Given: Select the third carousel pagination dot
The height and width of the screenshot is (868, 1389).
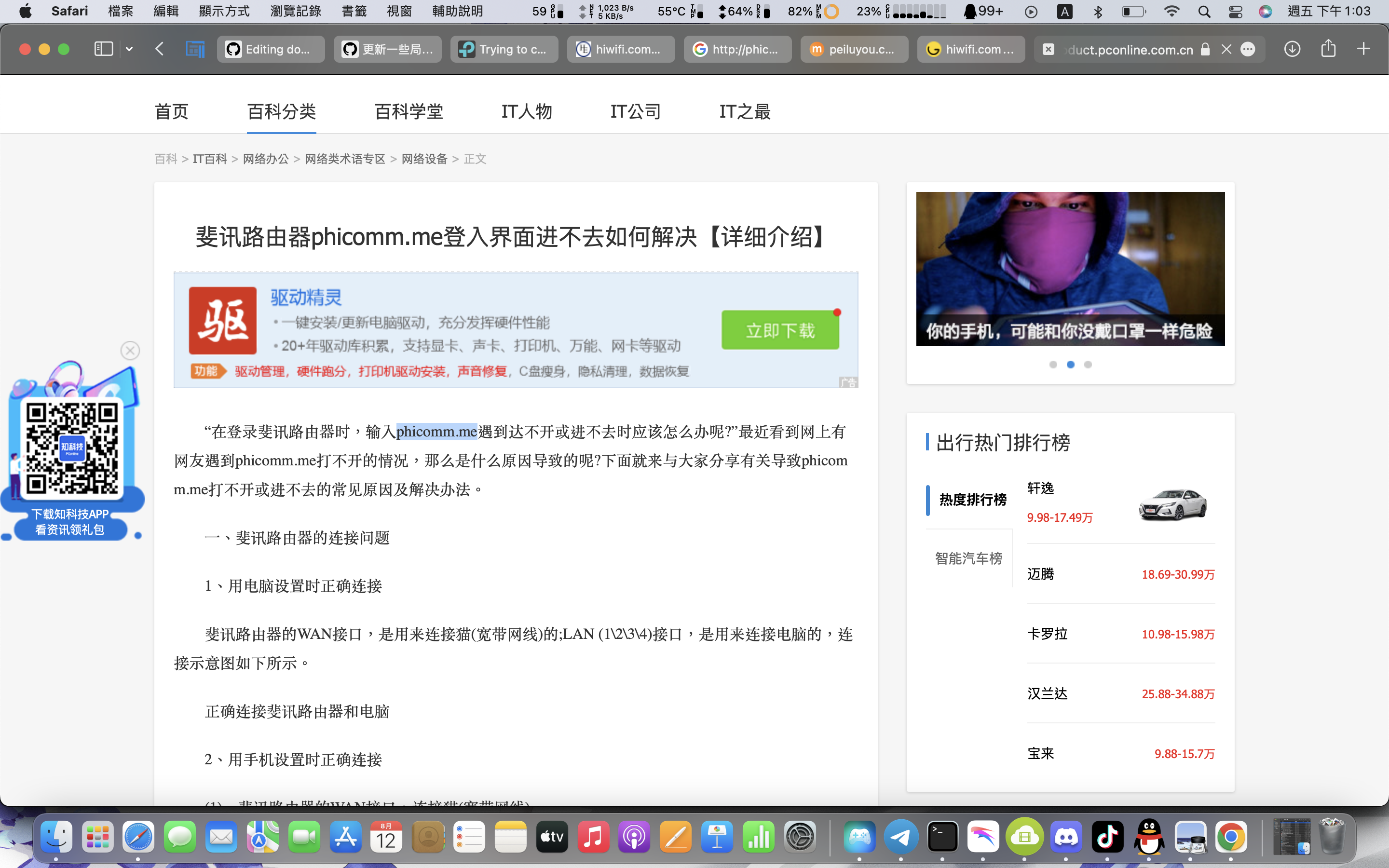Looking at the screenshot, I should click(x=1088, y=364).
